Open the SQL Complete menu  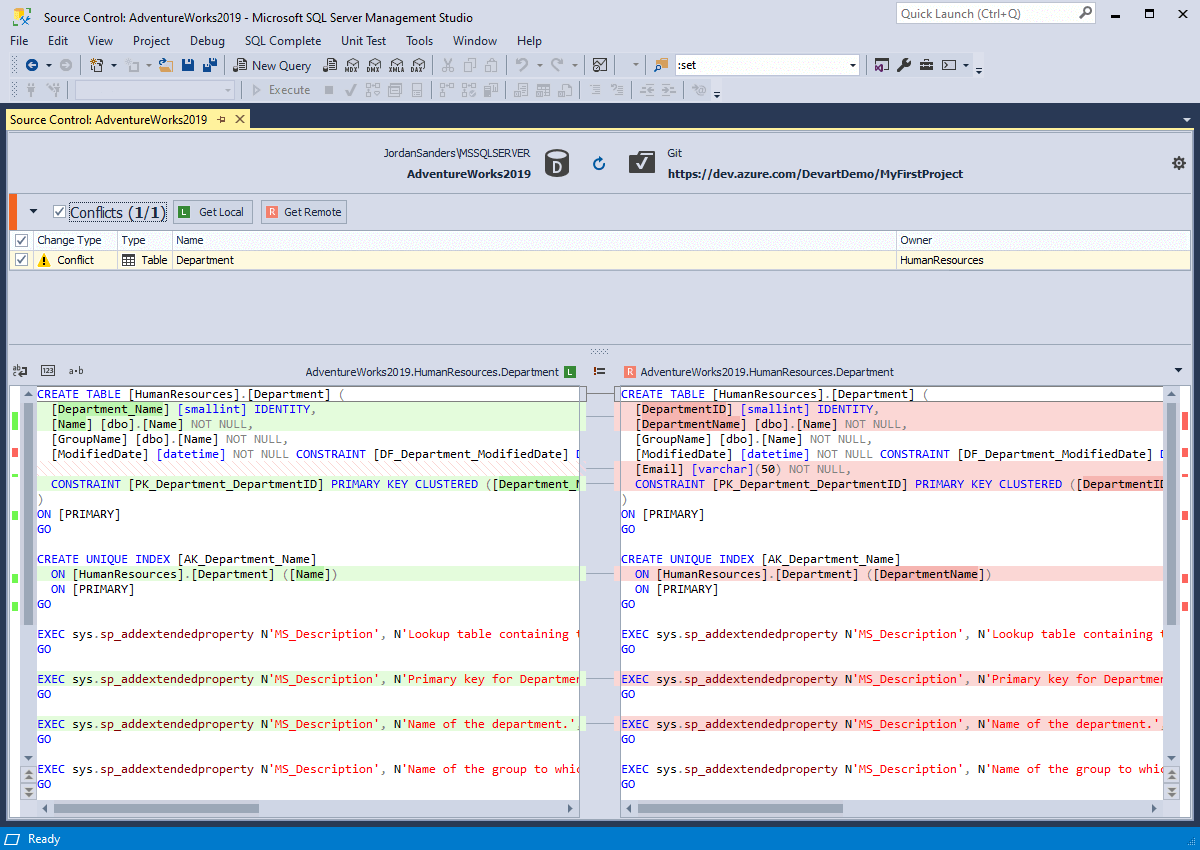(x=283, y=41)
